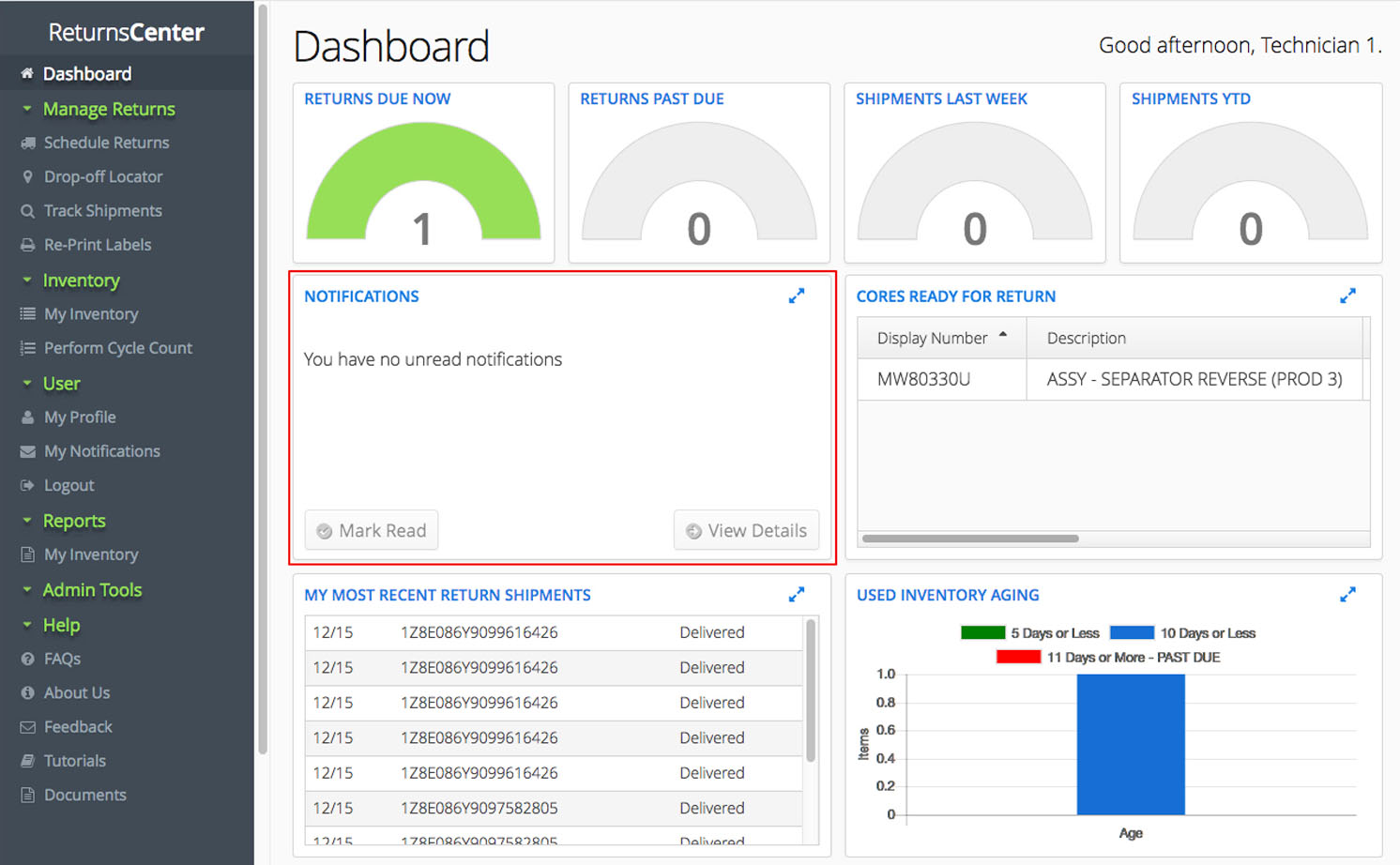Click the horizontal scrollbar in Cores table
This screenshot has width=1400, height=865.
pyautogui.click(x=970, y=539)
